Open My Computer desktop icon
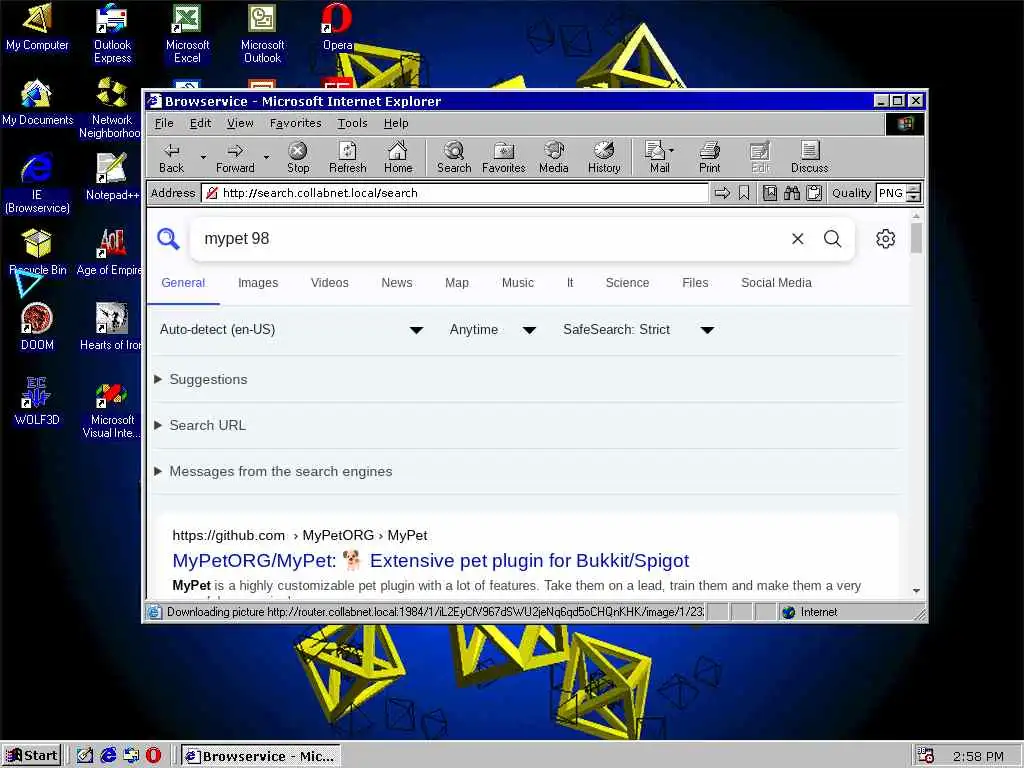This screenshot has height=768, width=1024. [37, 27]
